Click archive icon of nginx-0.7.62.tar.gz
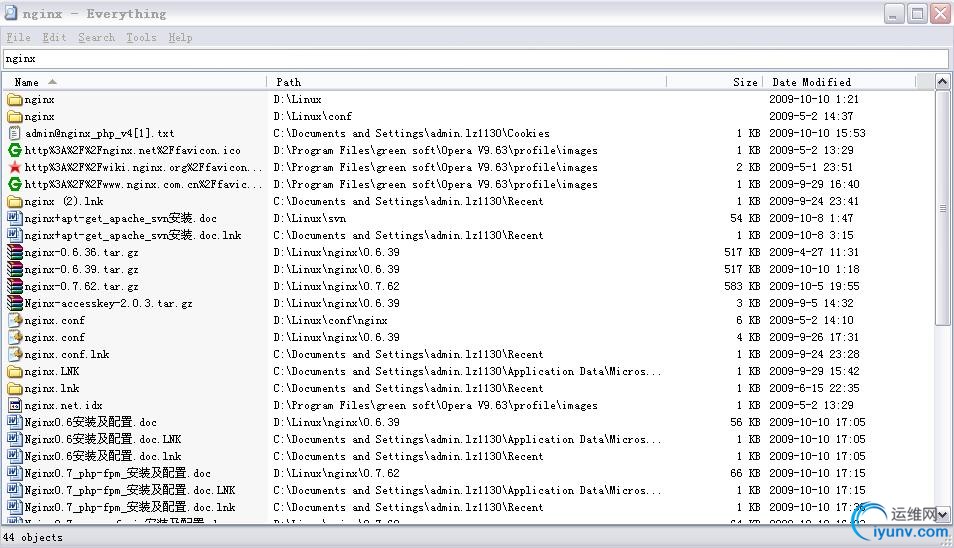The height and width of the screenshot is (548, 954). click(x=15, y=286)
